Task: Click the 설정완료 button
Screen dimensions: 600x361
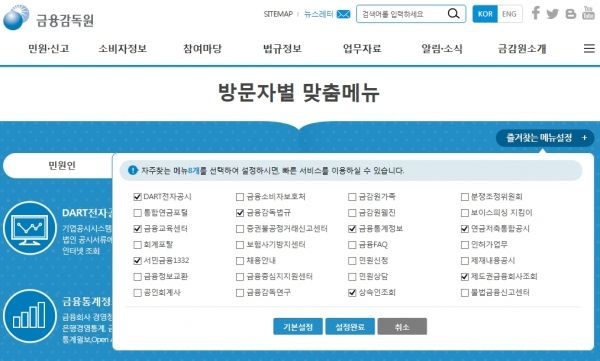Action: click(x=350, y=327)
